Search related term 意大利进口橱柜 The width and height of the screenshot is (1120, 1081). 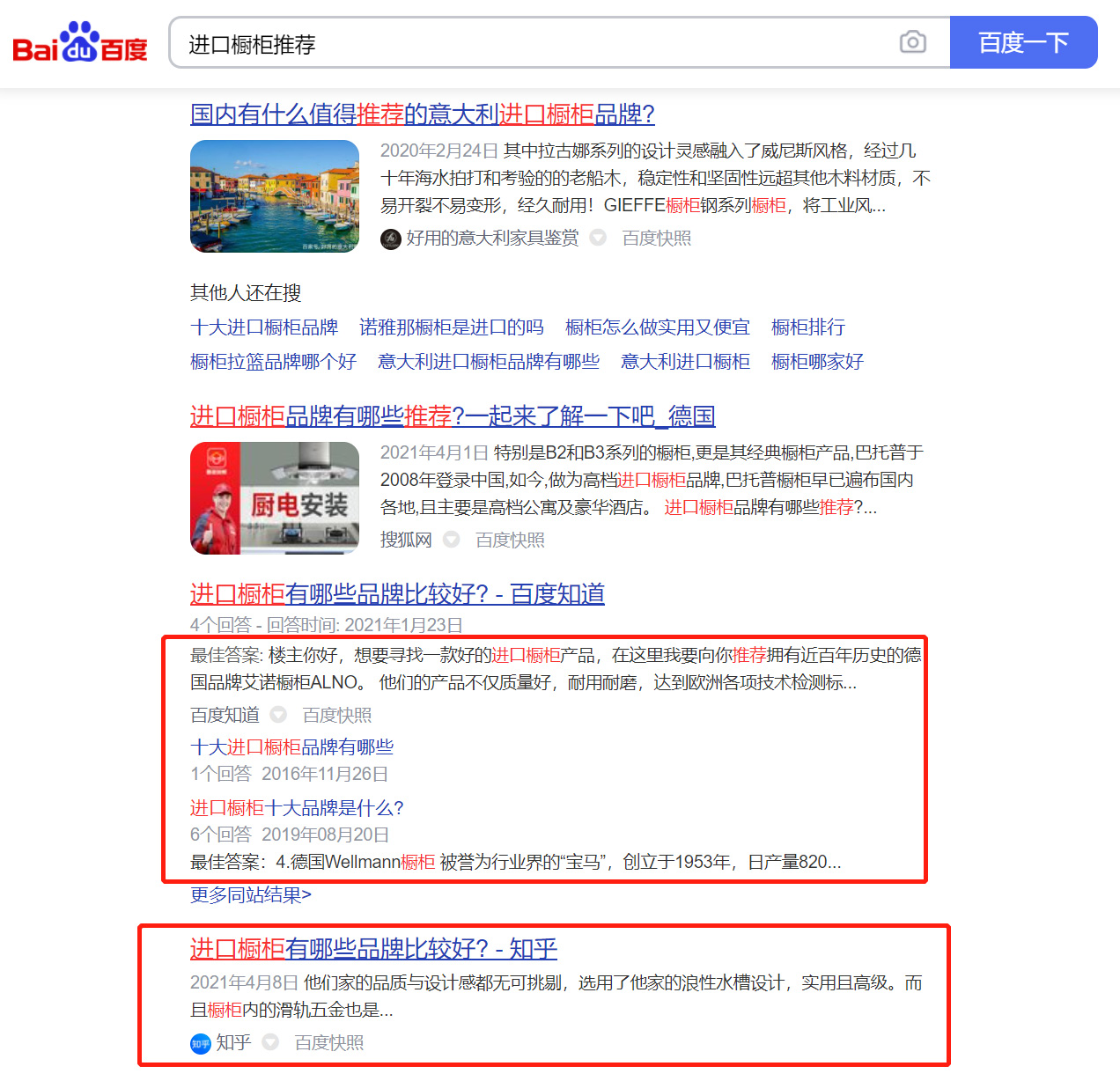click(x=685, y=362)
